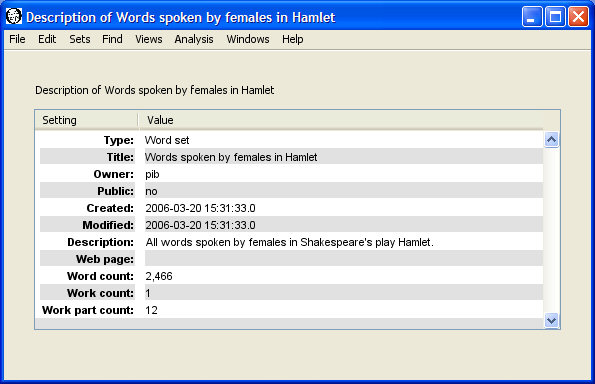595x384 pixels.
Task: Click the 'Created:' setting label
Action: tap(110, 208)
